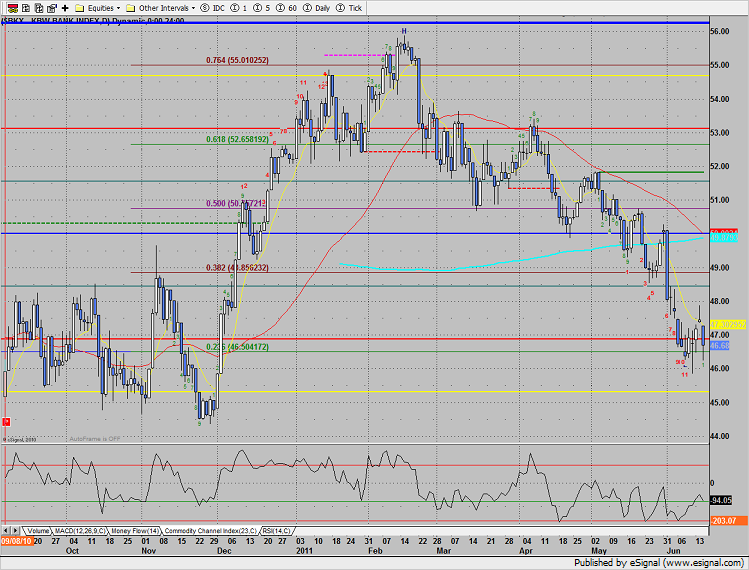Click the 0.382 Fibonacci level label

(x=237, y=268)
